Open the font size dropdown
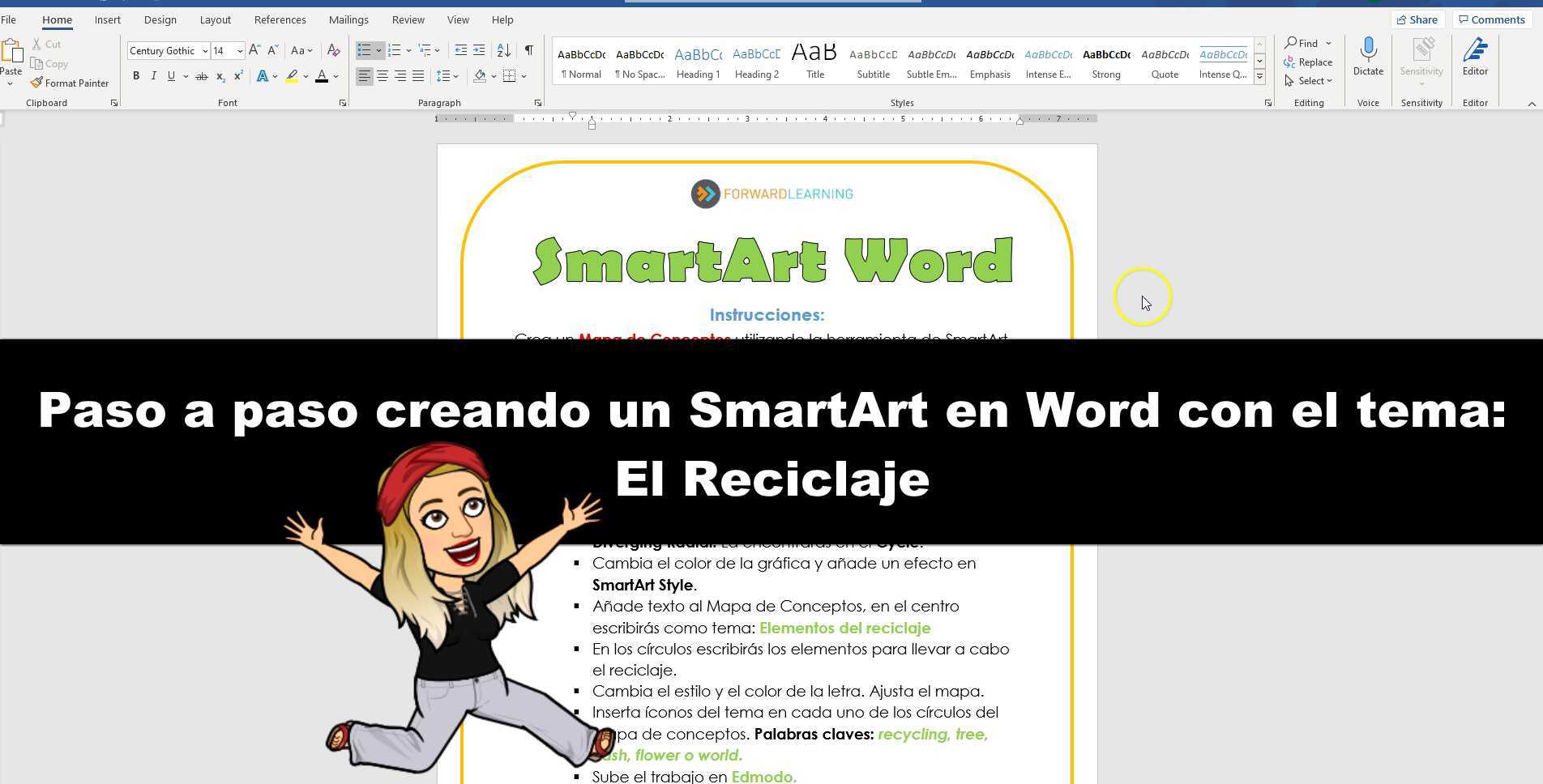The width and height of the screenshot is (1543, 784). pos(238,50)
